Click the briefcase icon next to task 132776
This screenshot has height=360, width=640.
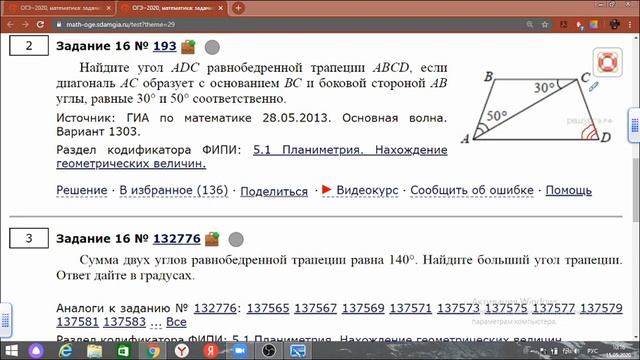[x=212, y=239]
